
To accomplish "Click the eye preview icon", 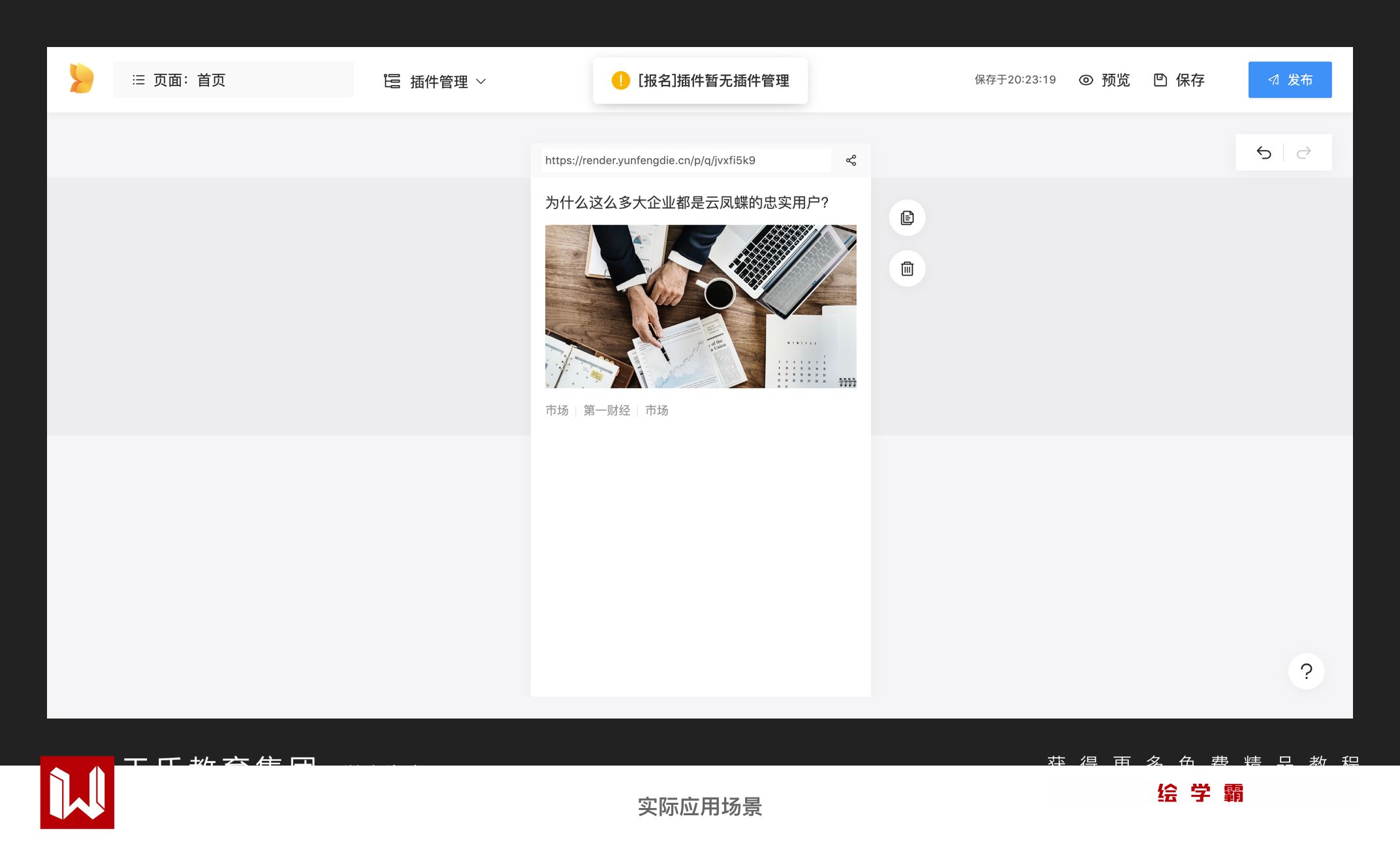I will (1086, 80).
